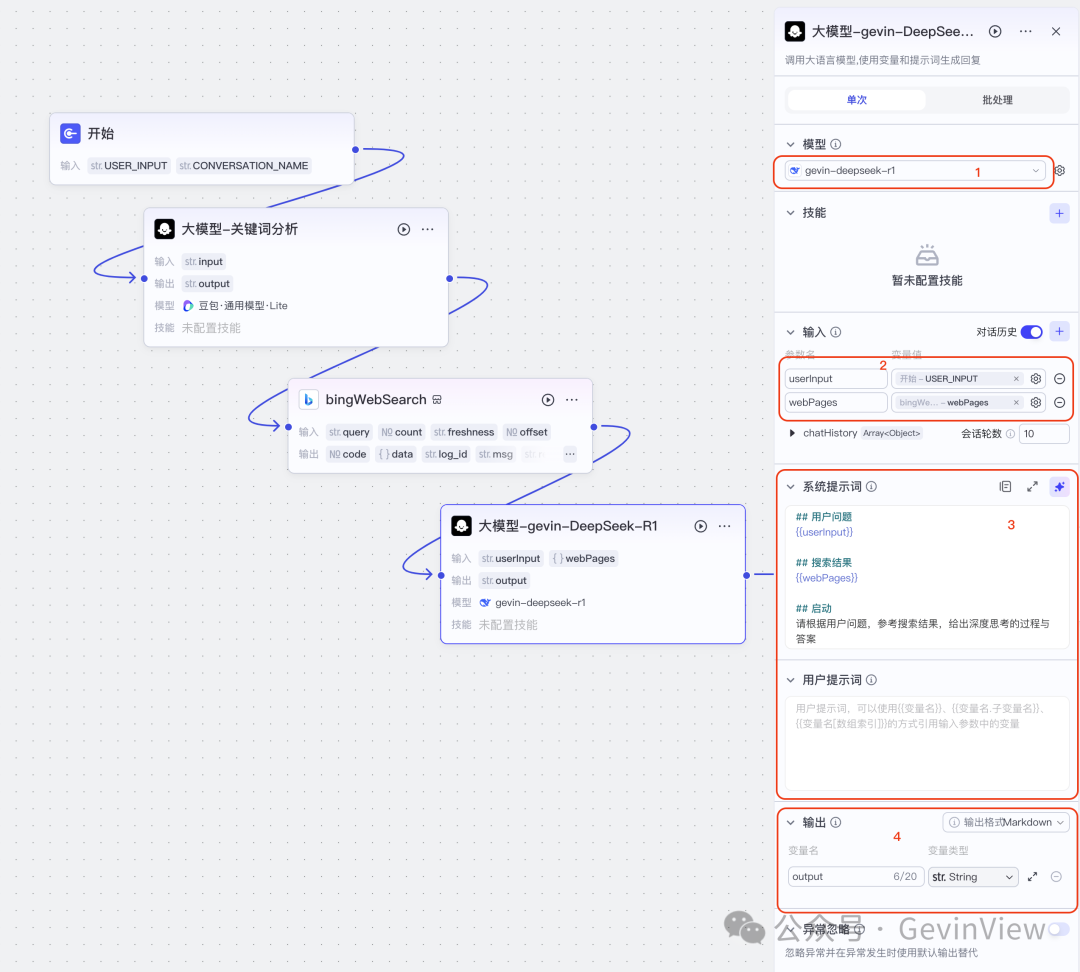Expand the system prompt editor to fullscreen

(x=1032, y=487)
